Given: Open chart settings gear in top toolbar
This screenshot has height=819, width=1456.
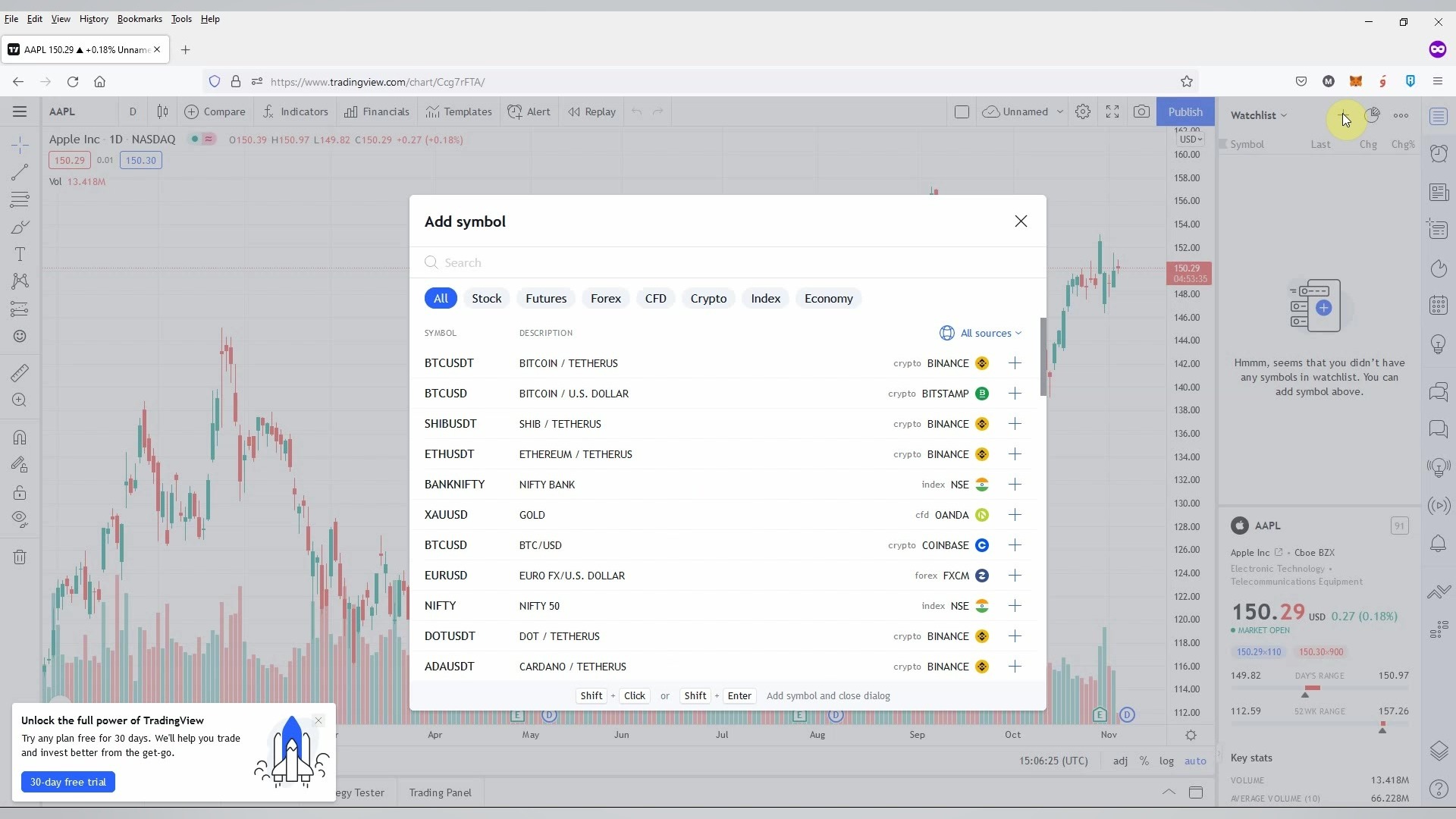Looking at the screenshot, I should click(x=1082, y=111).
